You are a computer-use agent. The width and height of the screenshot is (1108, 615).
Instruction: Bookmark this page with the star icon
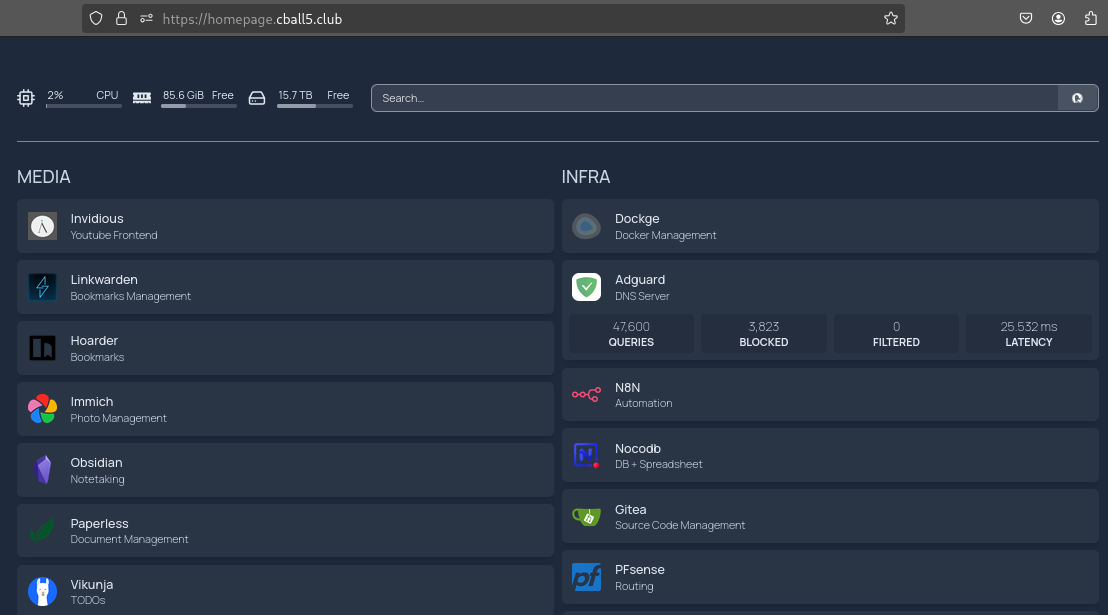[890, 19]
